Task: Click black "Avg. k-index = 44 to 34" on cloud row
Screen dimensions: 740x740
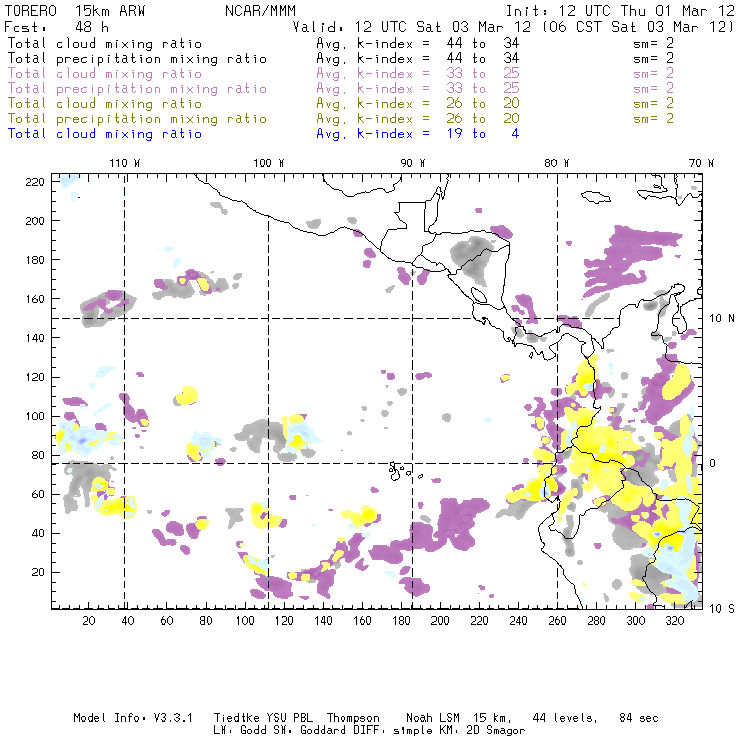Action: (x=418, y=43)
